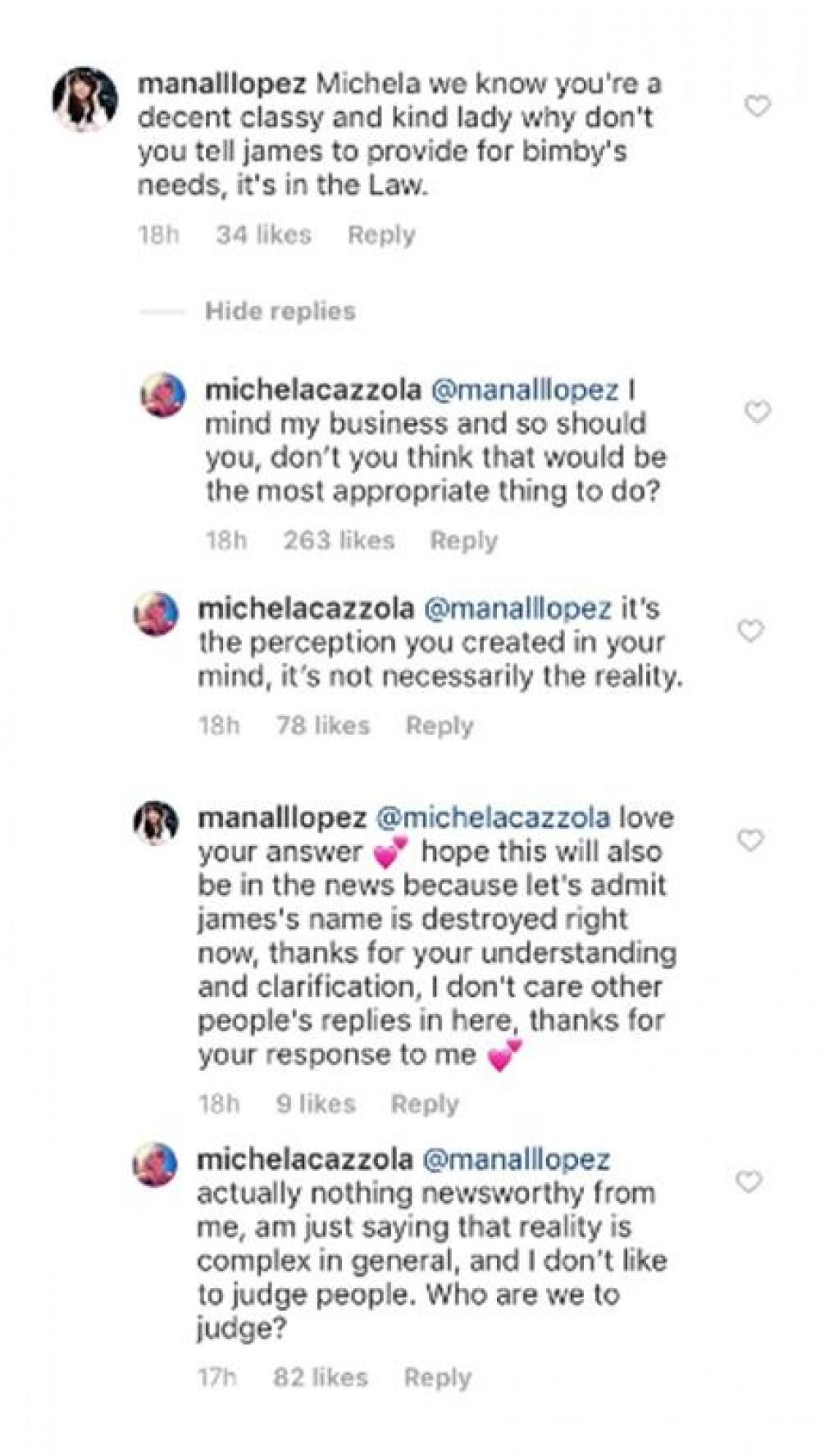
Task: Like michelacazzola's 'mind my business' reply
Action: click(756, 412)
